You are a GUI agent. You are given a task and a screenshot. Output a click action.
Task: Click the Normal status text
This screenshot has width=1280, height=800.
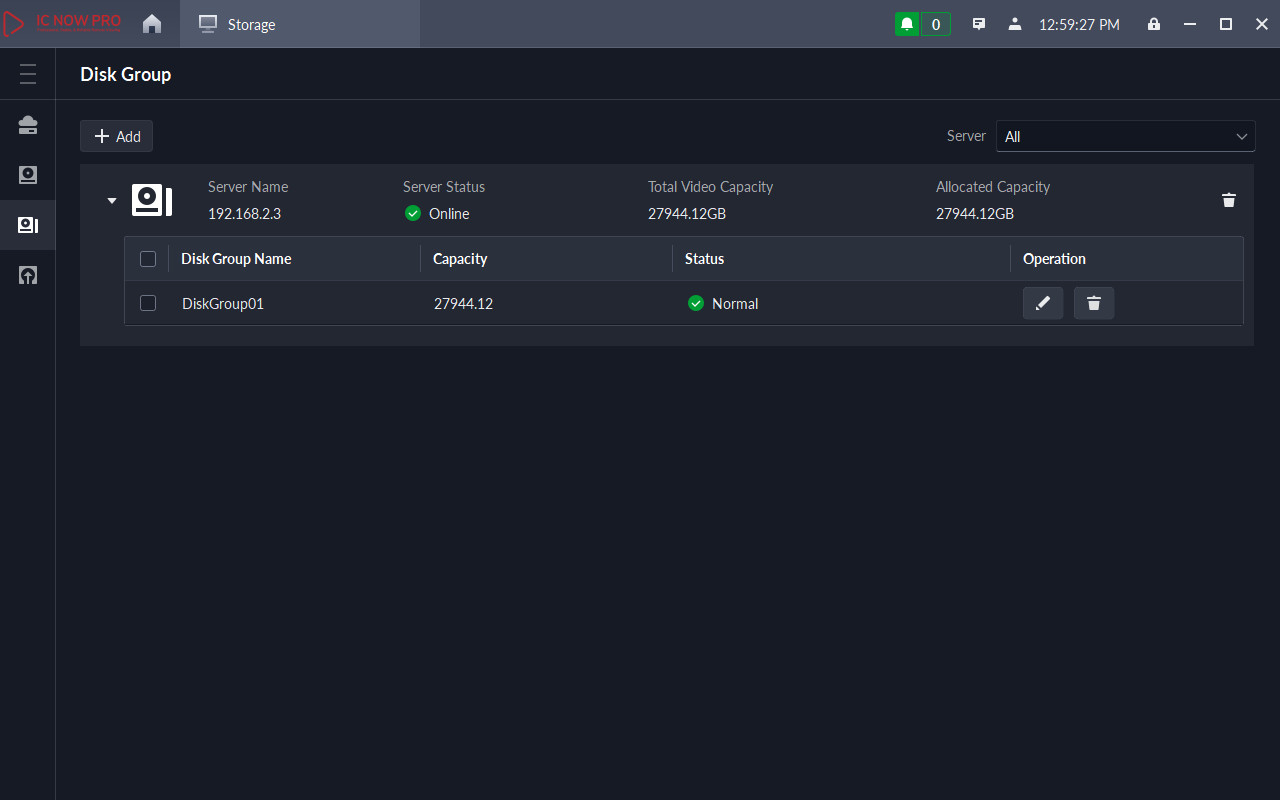pyautogui.click(x=735, y=303)
